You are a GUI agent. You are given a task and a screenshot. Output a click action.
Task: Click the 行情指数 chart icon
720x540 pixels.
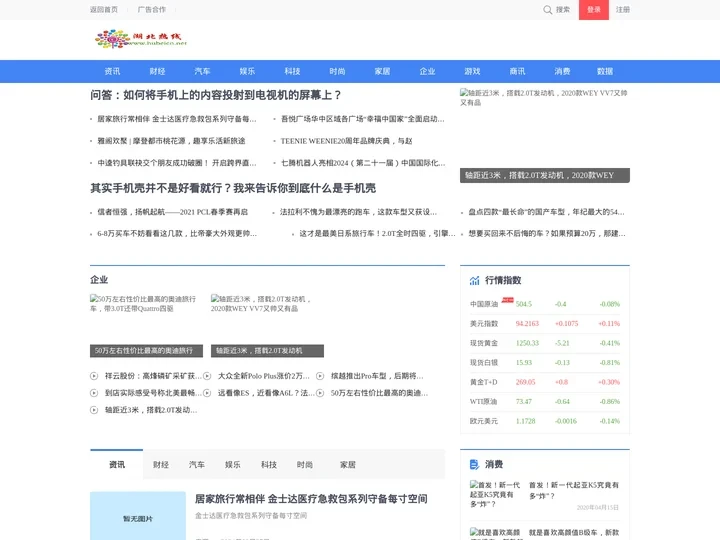(x=474, y=280)
